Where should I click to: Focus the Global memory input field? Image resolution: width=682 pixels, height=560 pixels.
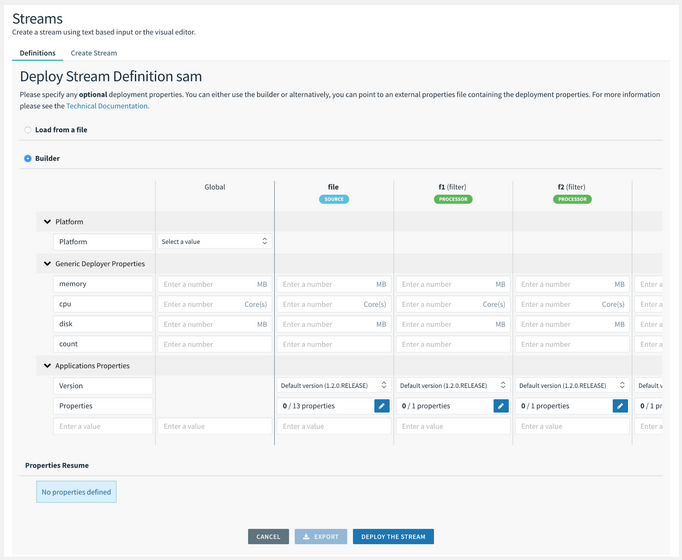(215, 284)
